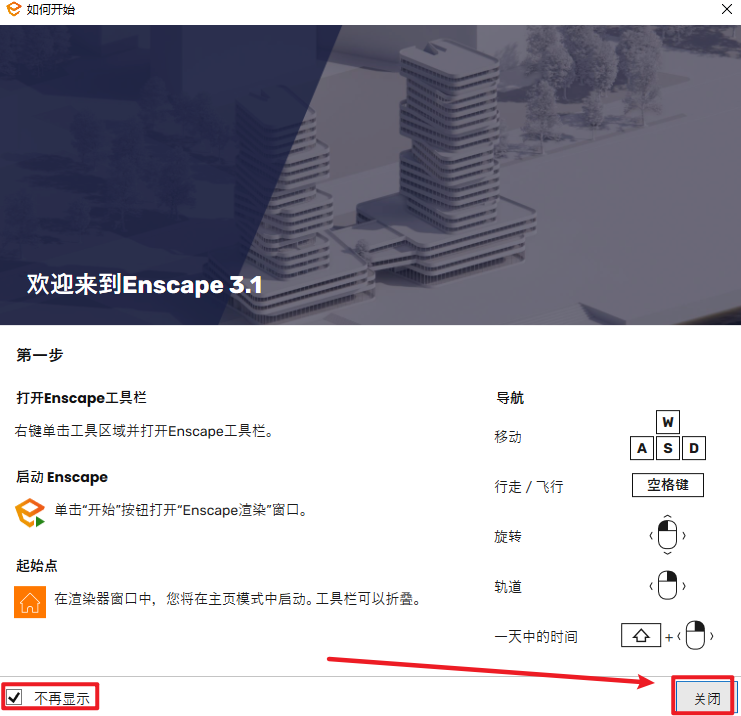The image size is (741, 716).
Task: Click the 欢迎来到Enscape 3.1 heading
Action: [144, 285]
